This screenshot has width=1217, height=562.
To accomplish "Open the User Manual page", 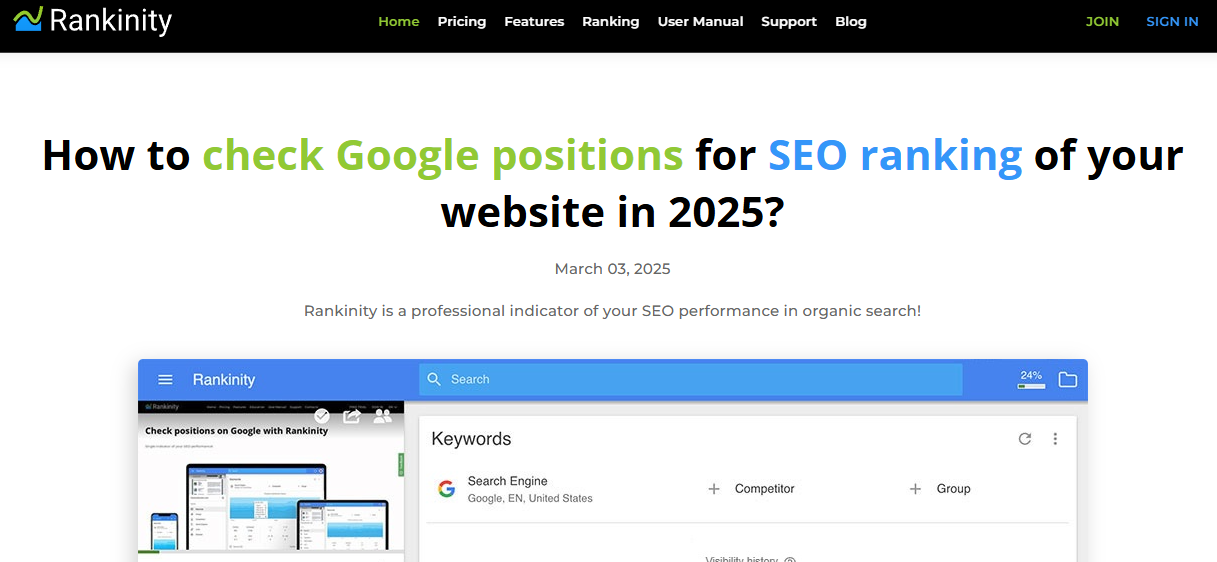I will click(x=700, y=21).
